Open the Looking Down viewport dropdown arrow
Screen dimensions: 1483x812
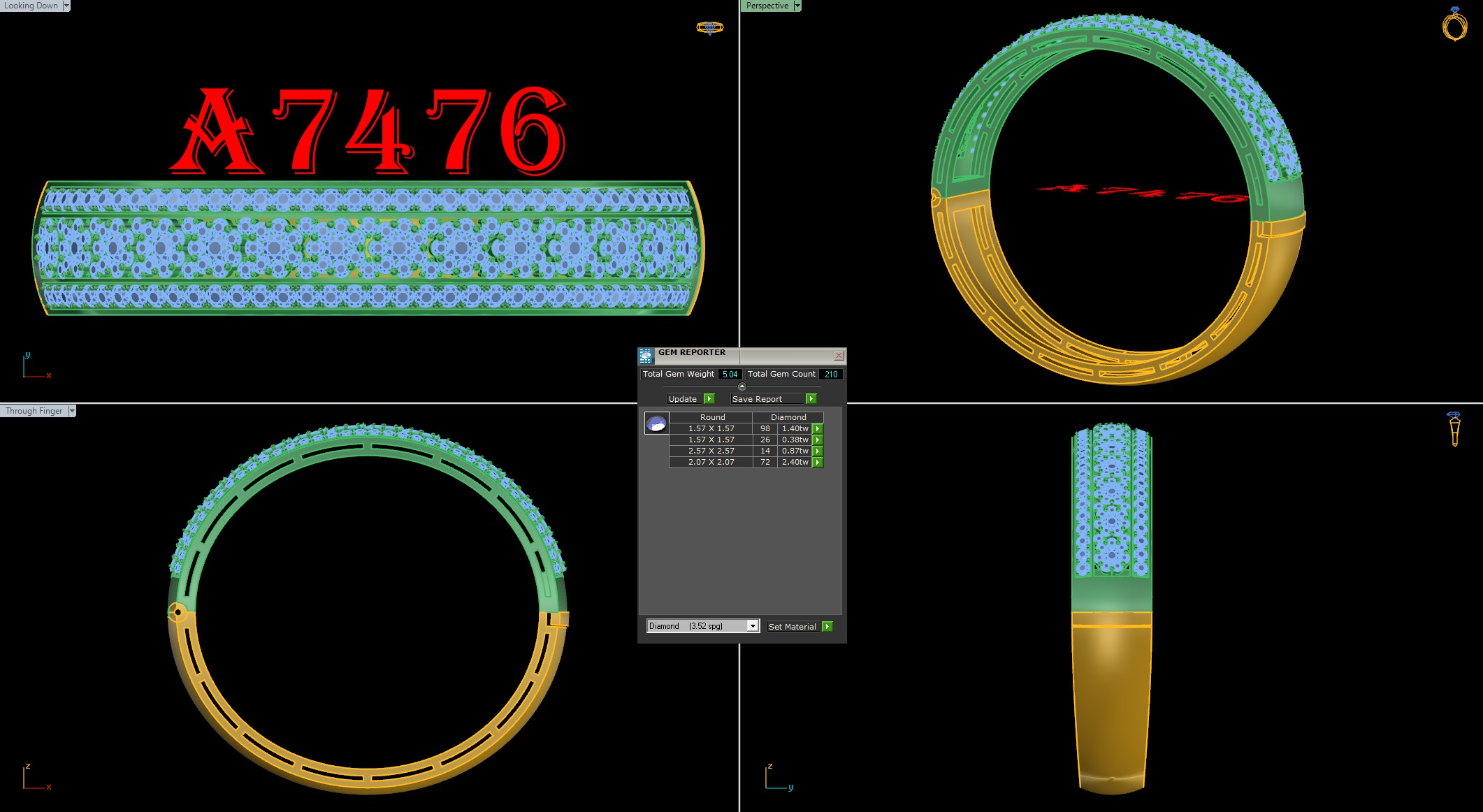pyautogui.click(x=66, y=6)
